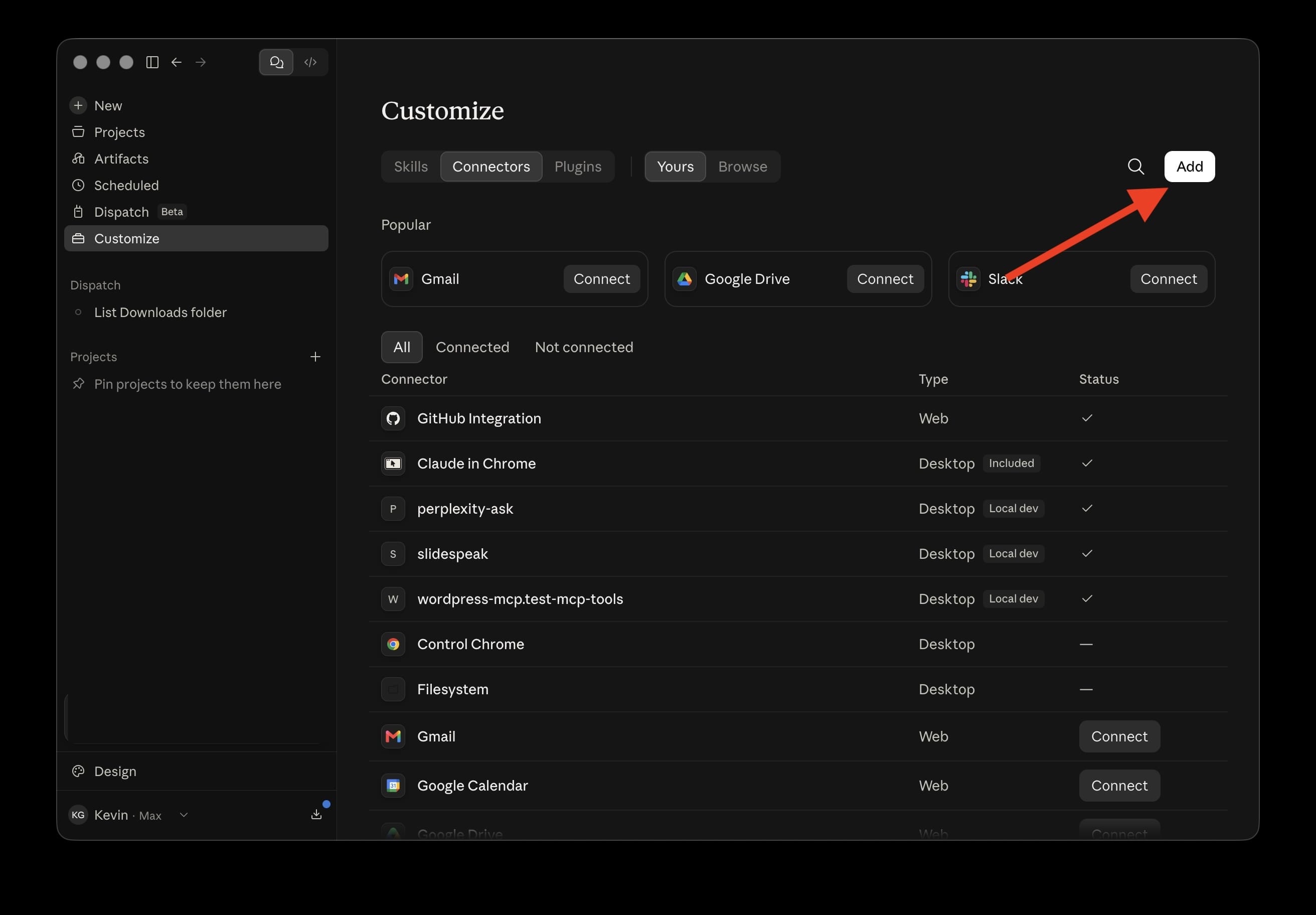Click the perplexity-ask P icon
This screenshot has width=1316, height=915.
(x=393, y=509)
